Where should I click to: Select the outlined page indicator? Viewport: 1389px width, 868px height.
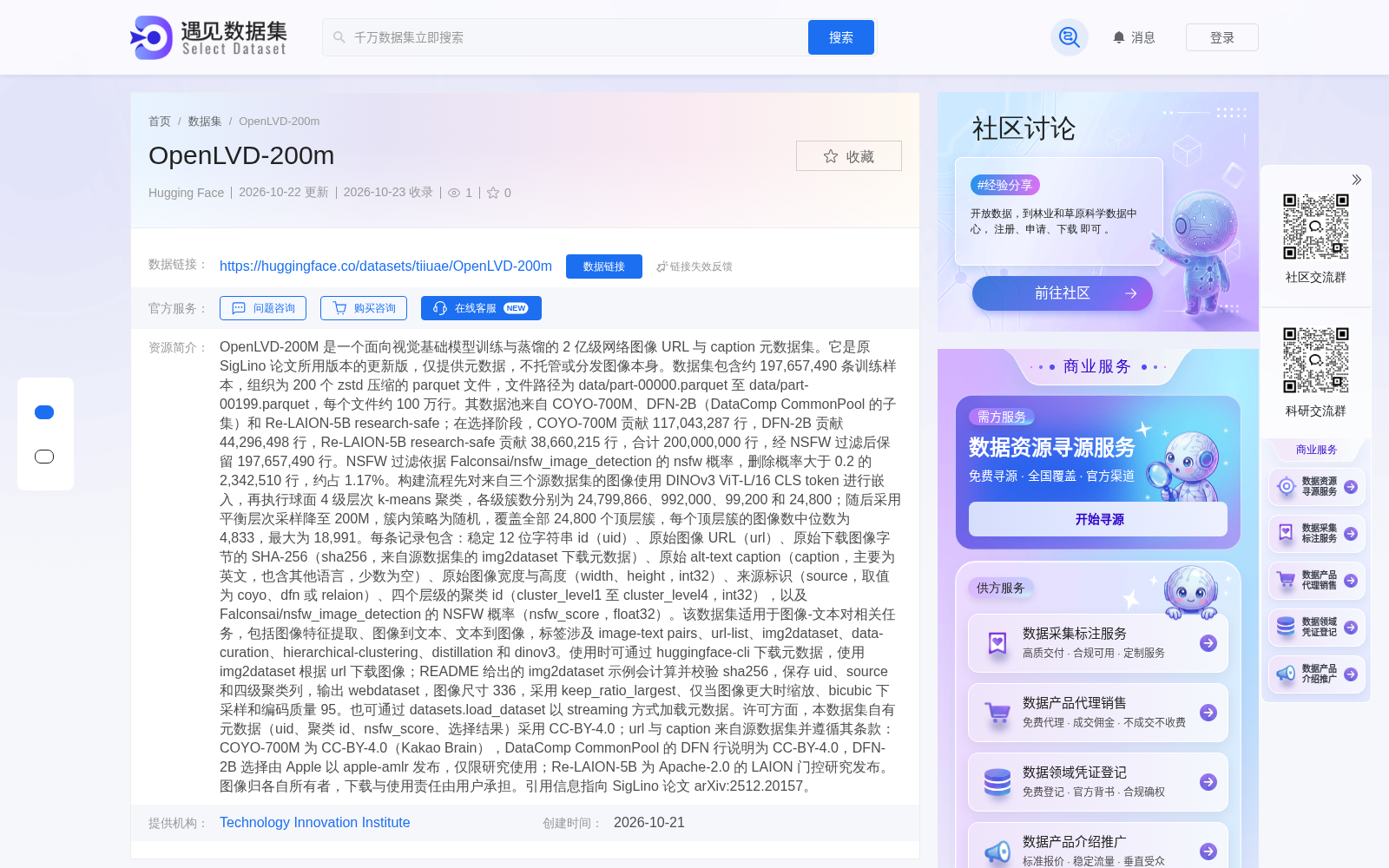[x=44, y=457]
